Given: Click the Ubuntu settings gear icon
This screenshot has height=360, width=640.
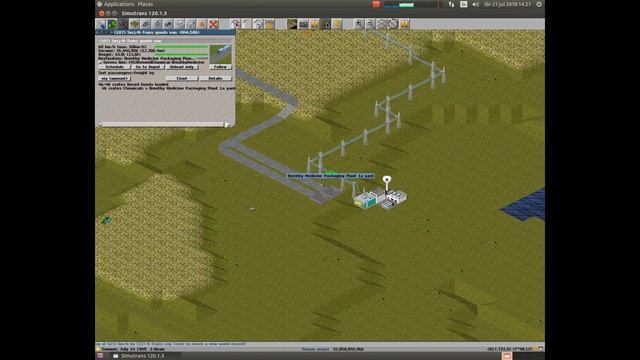Looking at the screenshot, I should tap(539, 4).
